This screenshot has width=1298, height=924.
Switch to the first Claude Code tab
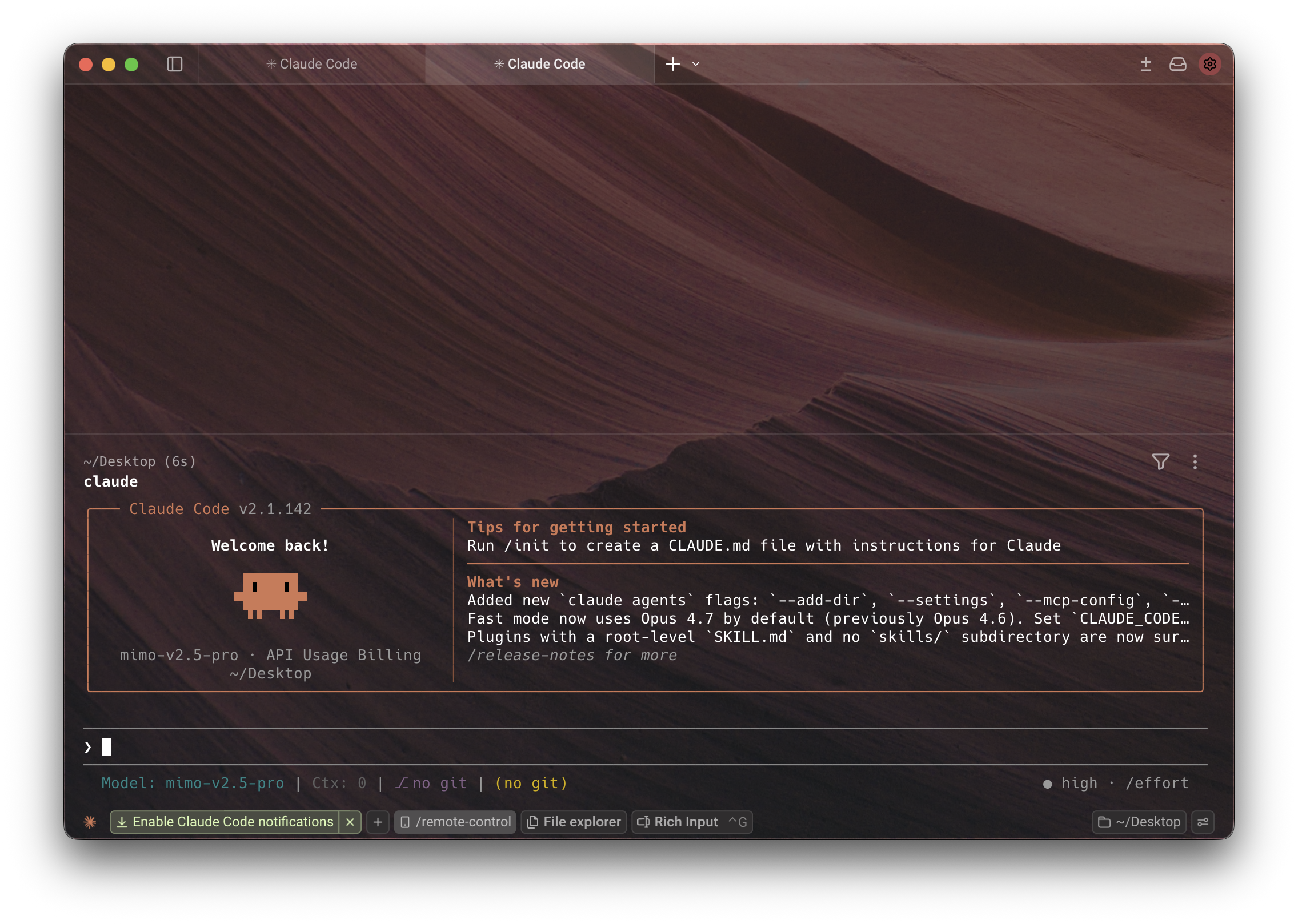(312, 64)
